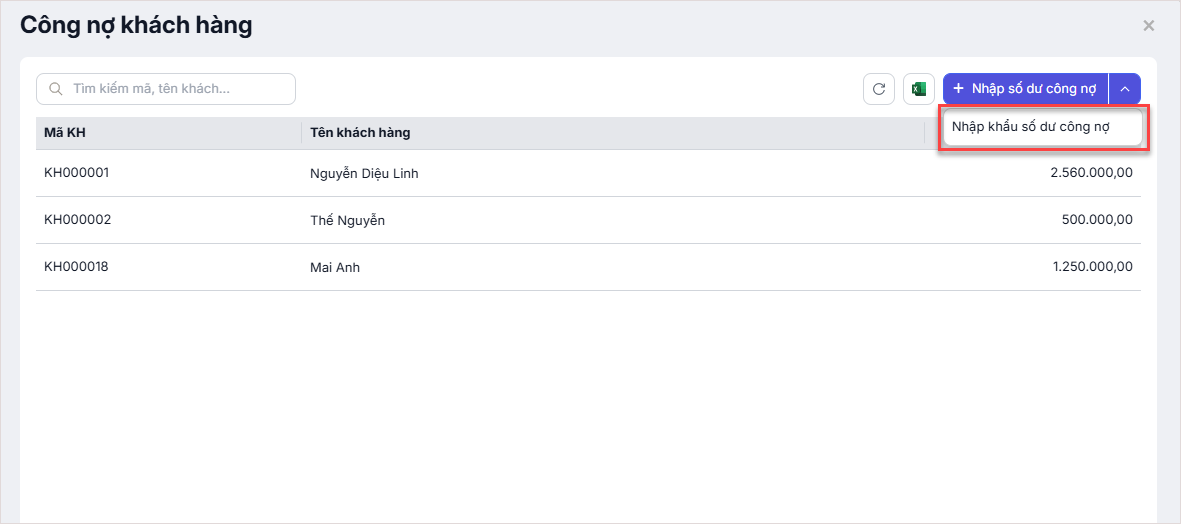Open customer Mai Anh
Viewport: 1181px width, 524px height.
pos(335,268)
